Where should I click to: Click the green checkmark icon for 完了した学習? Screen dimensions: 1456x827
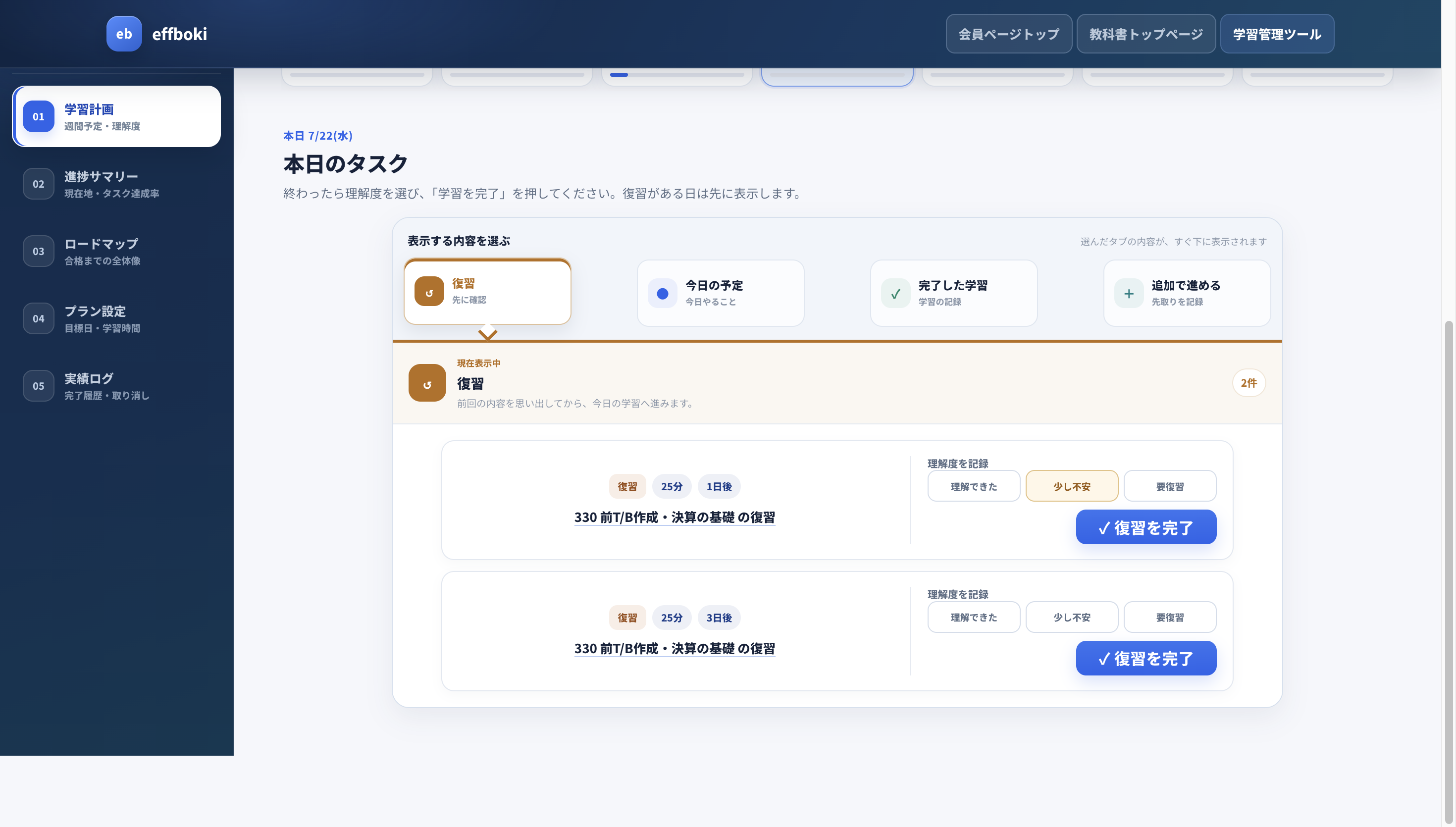click(895, 294)
